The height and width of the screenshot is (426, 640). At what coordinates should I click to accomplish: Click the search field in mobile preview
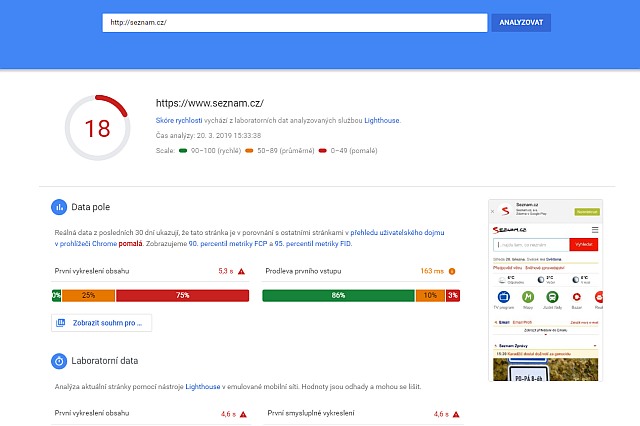(531, 244)
